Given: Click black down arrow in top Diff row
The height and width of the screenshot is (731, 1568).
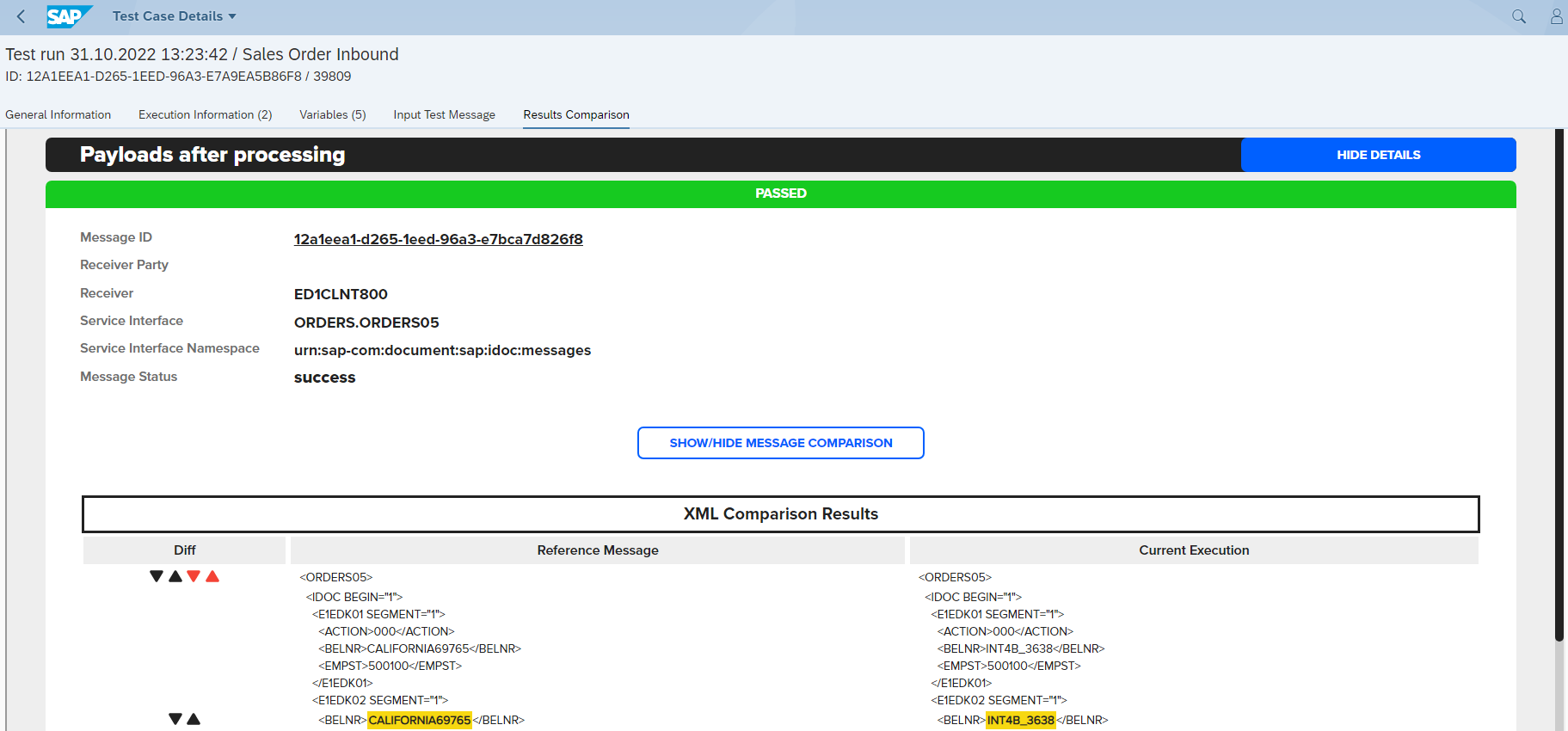Looking at the screenshot, I should coord(157,576).
